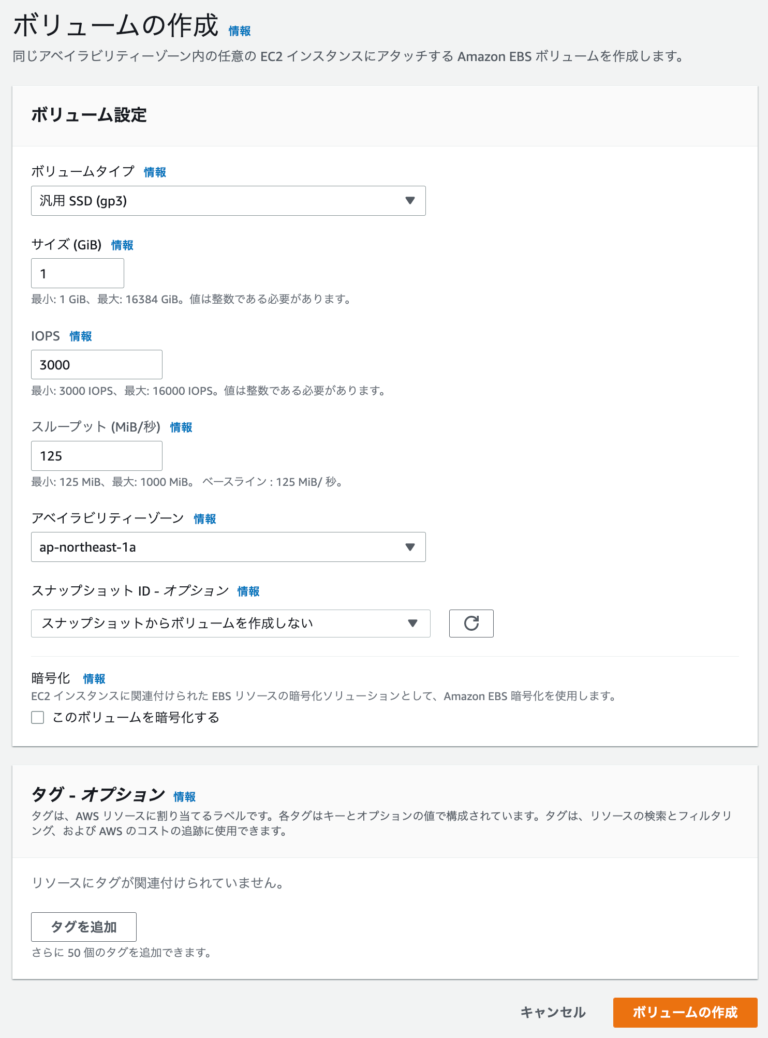Viewport: 768px width, 1038px height.
Task: Open the サイズ (GiB) 情報 help
Action: [x=123, y=245]
